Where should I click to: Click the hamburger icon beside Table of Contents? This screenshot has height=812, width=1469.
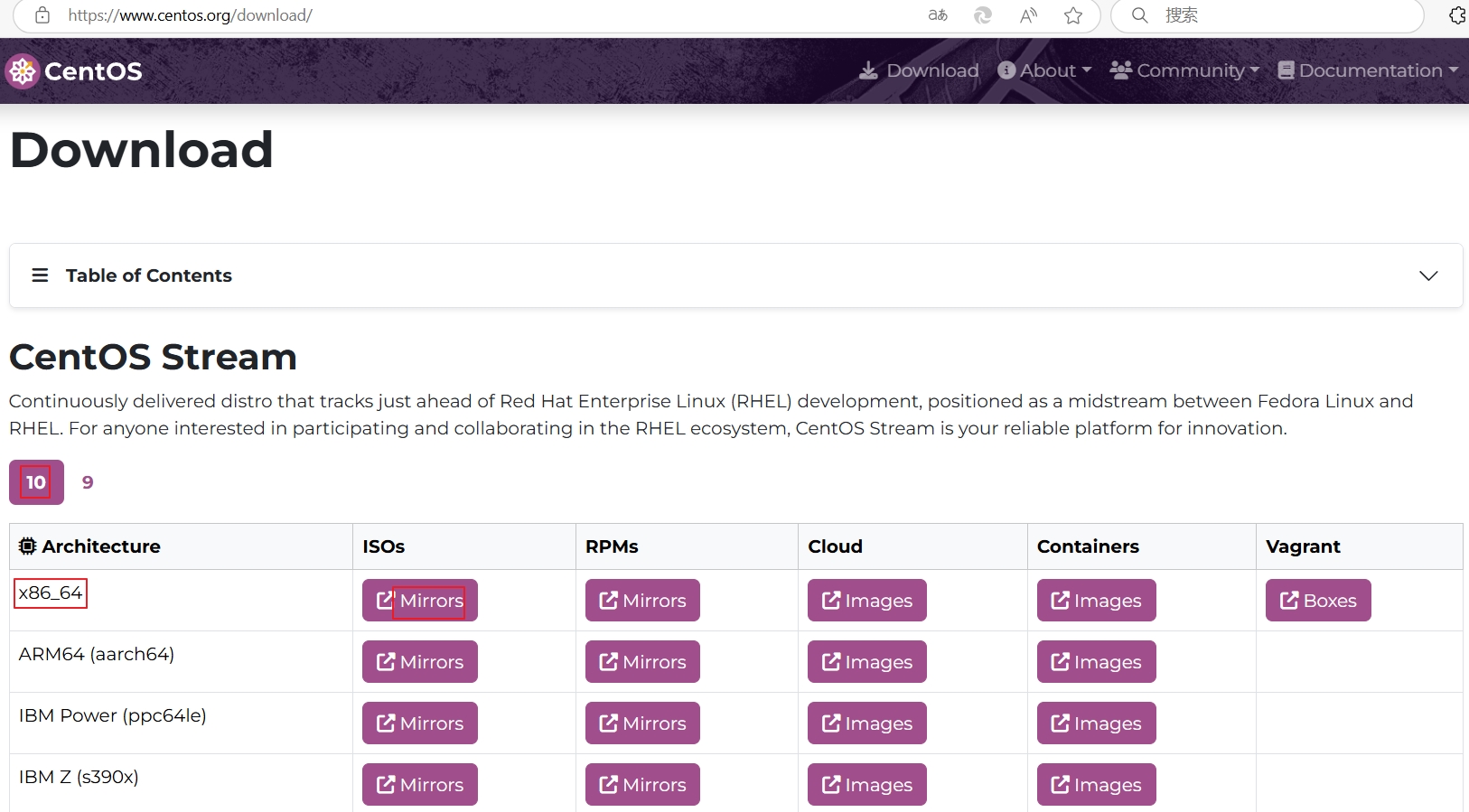tap(40, 275)
